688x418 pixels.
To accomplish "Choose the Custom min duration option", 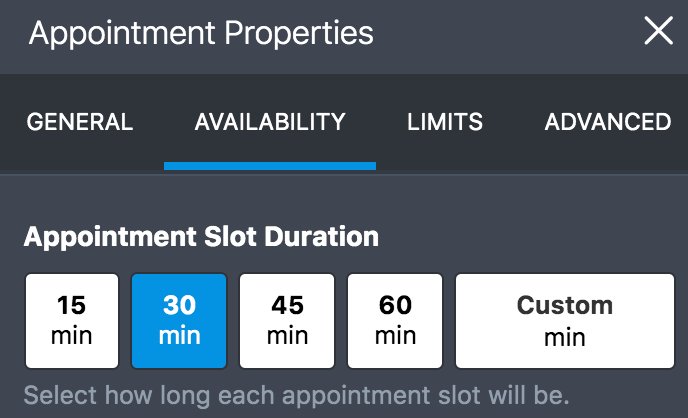I will tap(565, 320).
